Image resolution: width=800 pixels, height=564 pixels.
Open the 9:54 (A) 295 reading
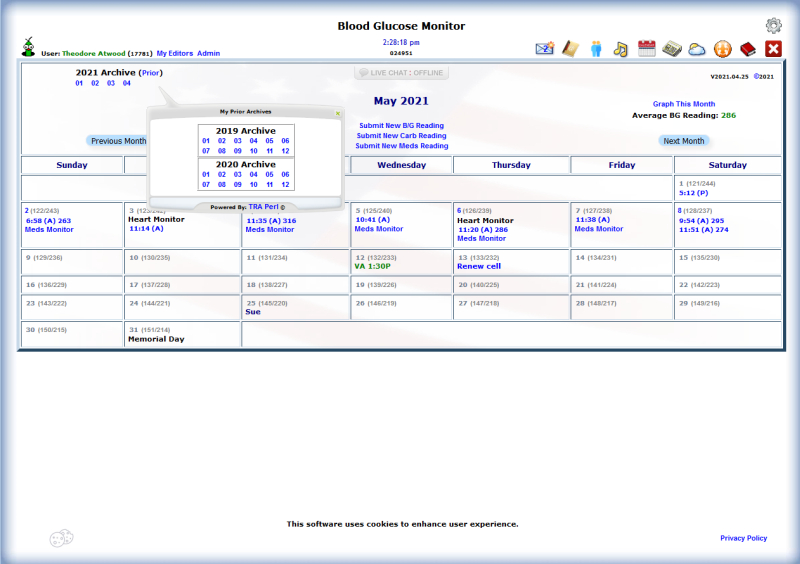[x=701, y=221]
